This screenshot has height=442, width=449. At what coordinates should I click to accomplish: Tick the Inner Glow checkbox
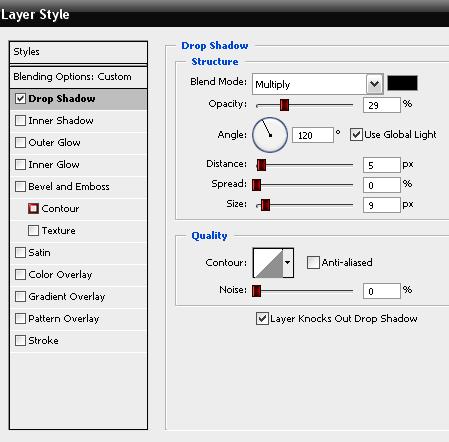click(20, 165)
